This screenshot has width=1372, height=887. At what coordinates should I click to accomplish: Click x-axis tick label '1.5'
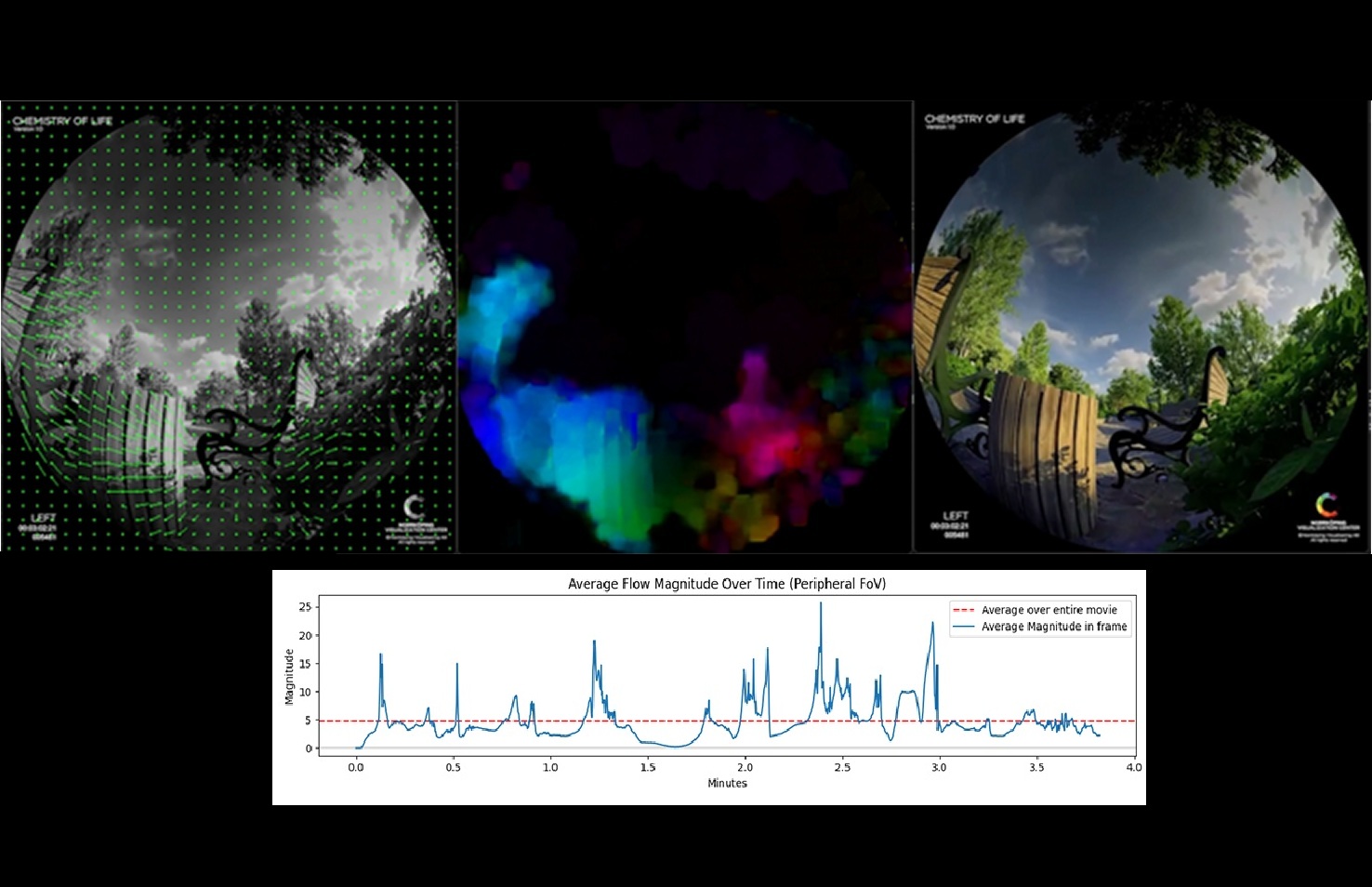click(648, 767)
